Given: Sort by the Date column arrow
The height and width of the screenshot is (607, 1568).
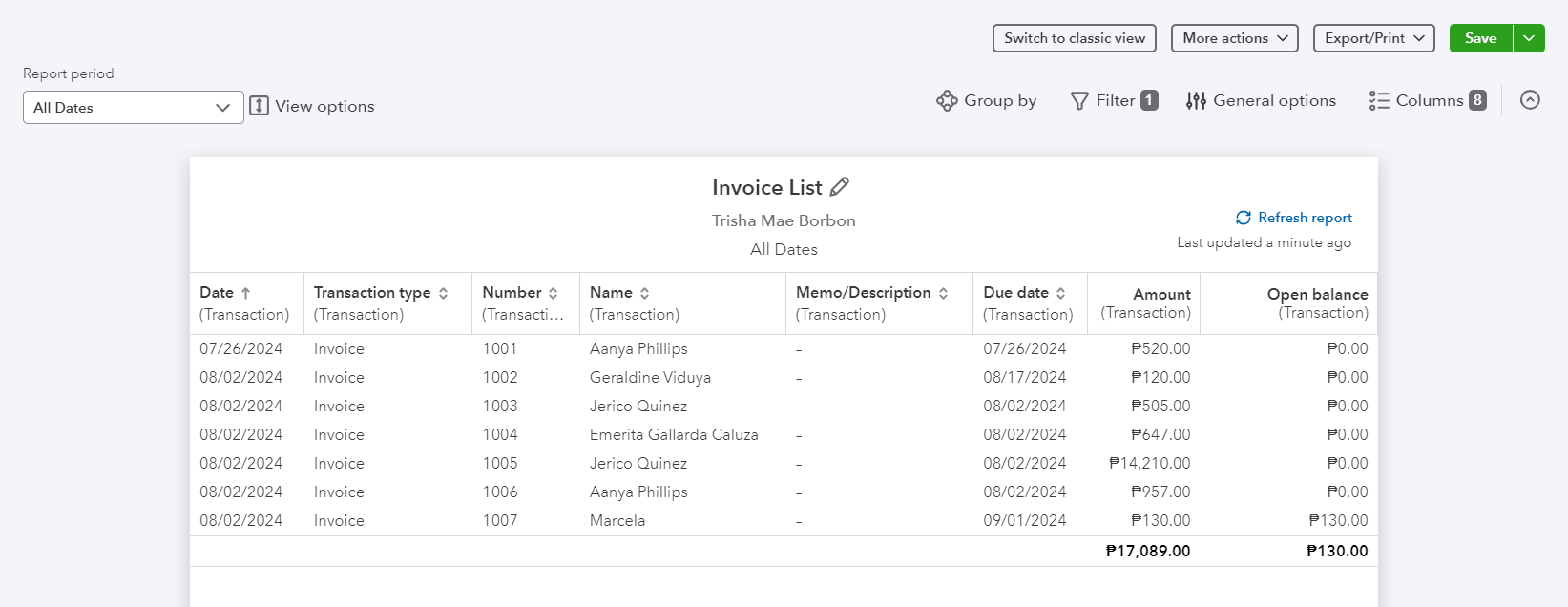Looking at the screenshot, I should pos(245,293).
